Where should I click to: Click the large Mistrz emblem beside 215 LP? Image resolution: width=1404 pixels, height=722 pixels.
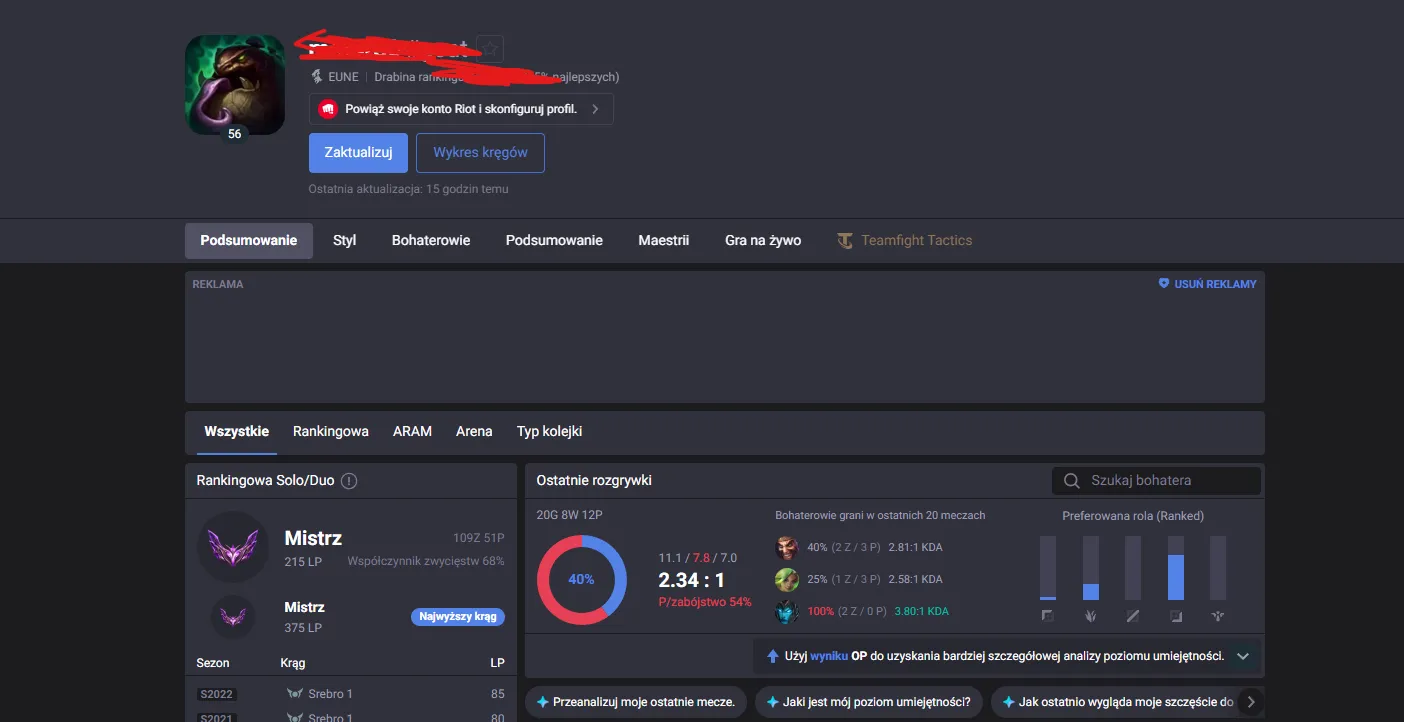pyautogui.click(x=233, y=547)
